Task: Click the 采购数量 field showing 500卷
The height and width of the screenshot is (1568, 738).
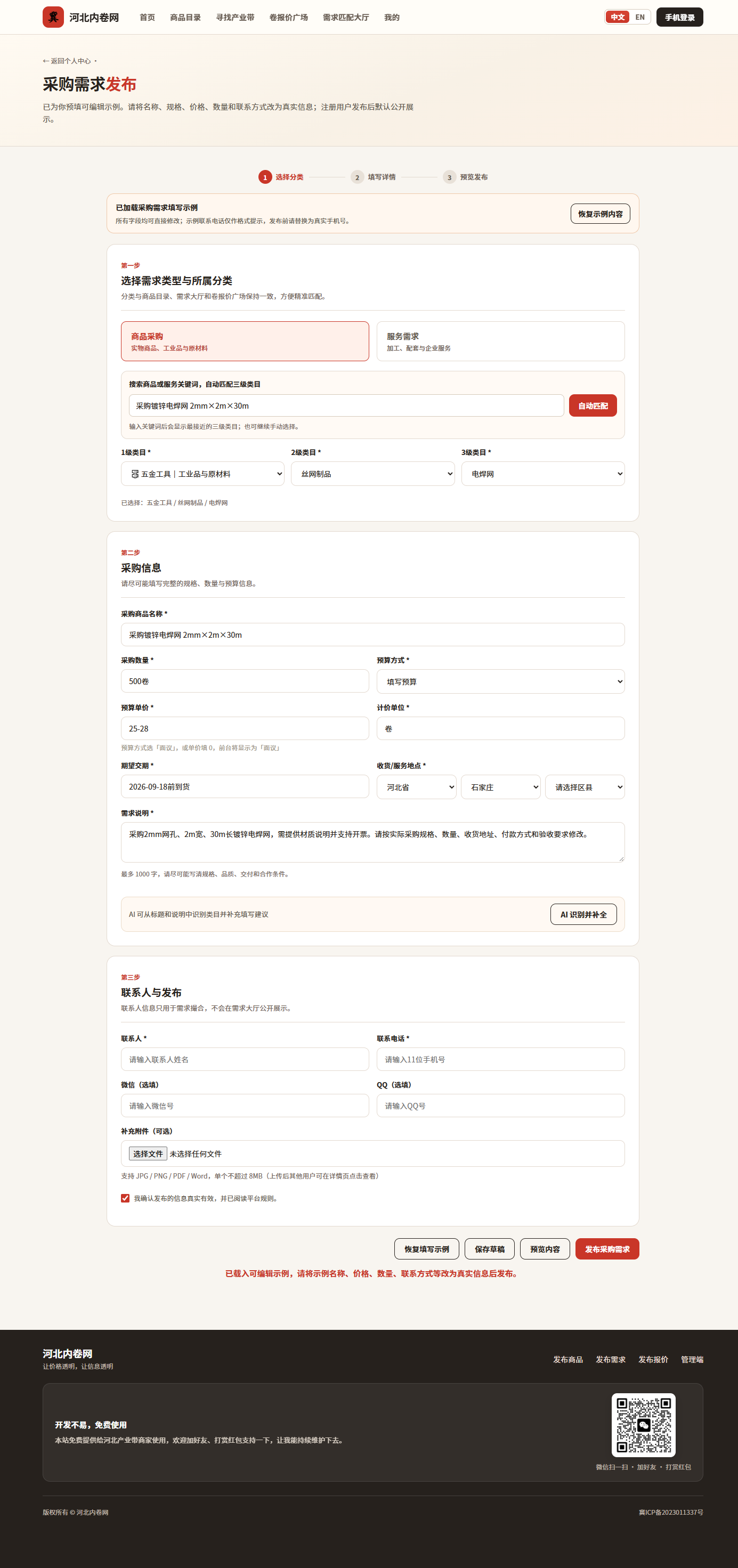Action: click(245, 681)
